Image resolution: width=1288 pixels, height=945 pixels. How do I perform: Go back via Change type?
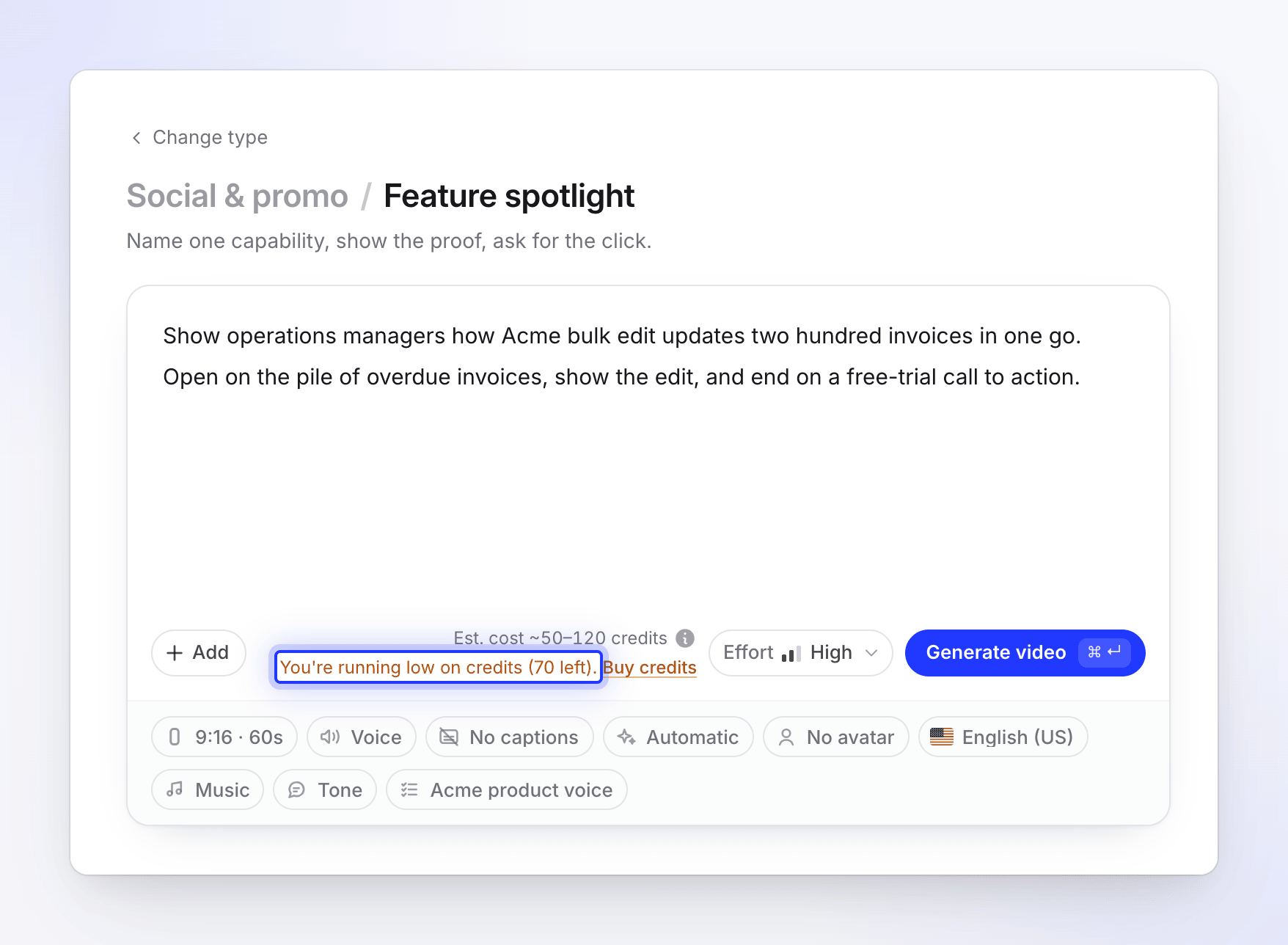200,137
